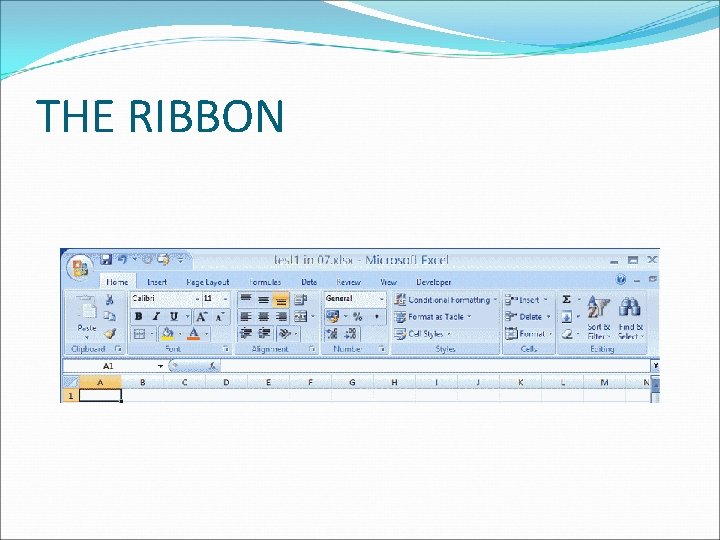Switch to the Formulas tab

[265, 282]
